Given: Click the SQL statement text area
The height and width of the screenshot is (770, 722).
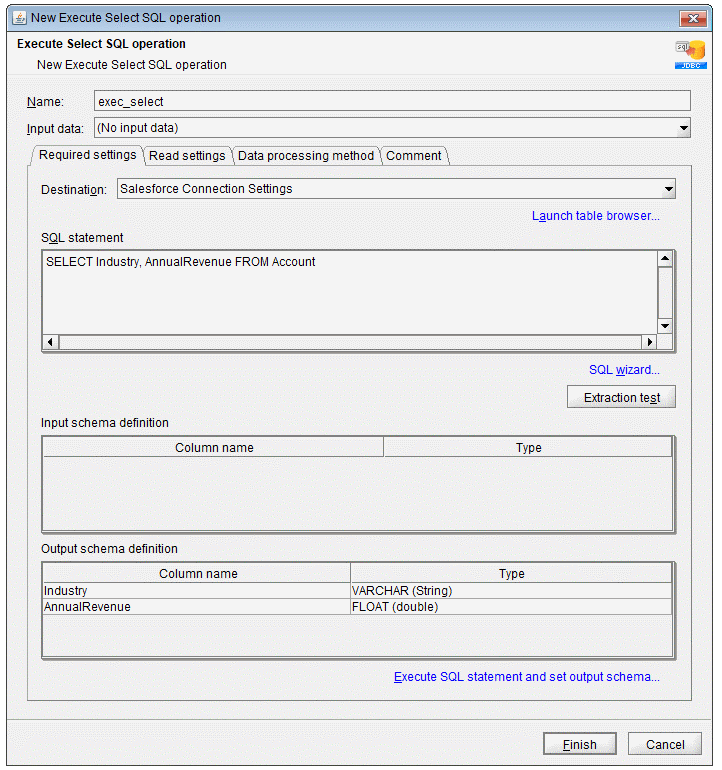Looking at the screenshot, I should click(348, 290).
